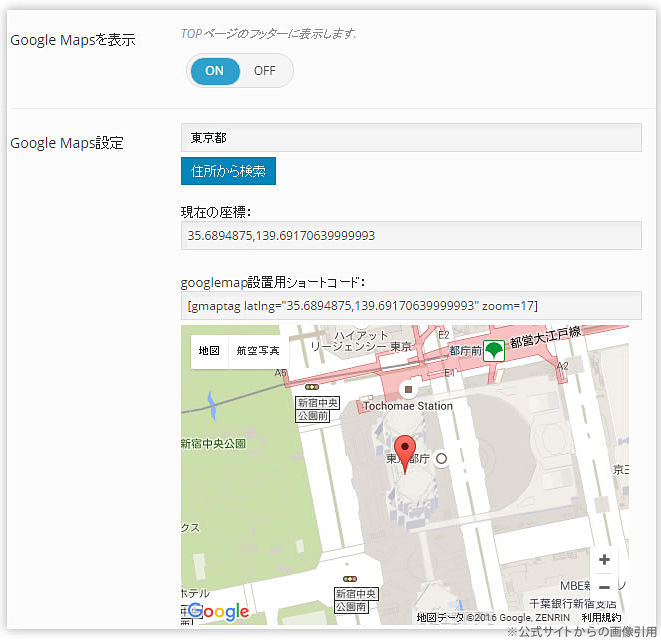
Task: Click the traffic light icon above 新宿中央公園南
Action: pyautogui.click(x=350, y=579)
